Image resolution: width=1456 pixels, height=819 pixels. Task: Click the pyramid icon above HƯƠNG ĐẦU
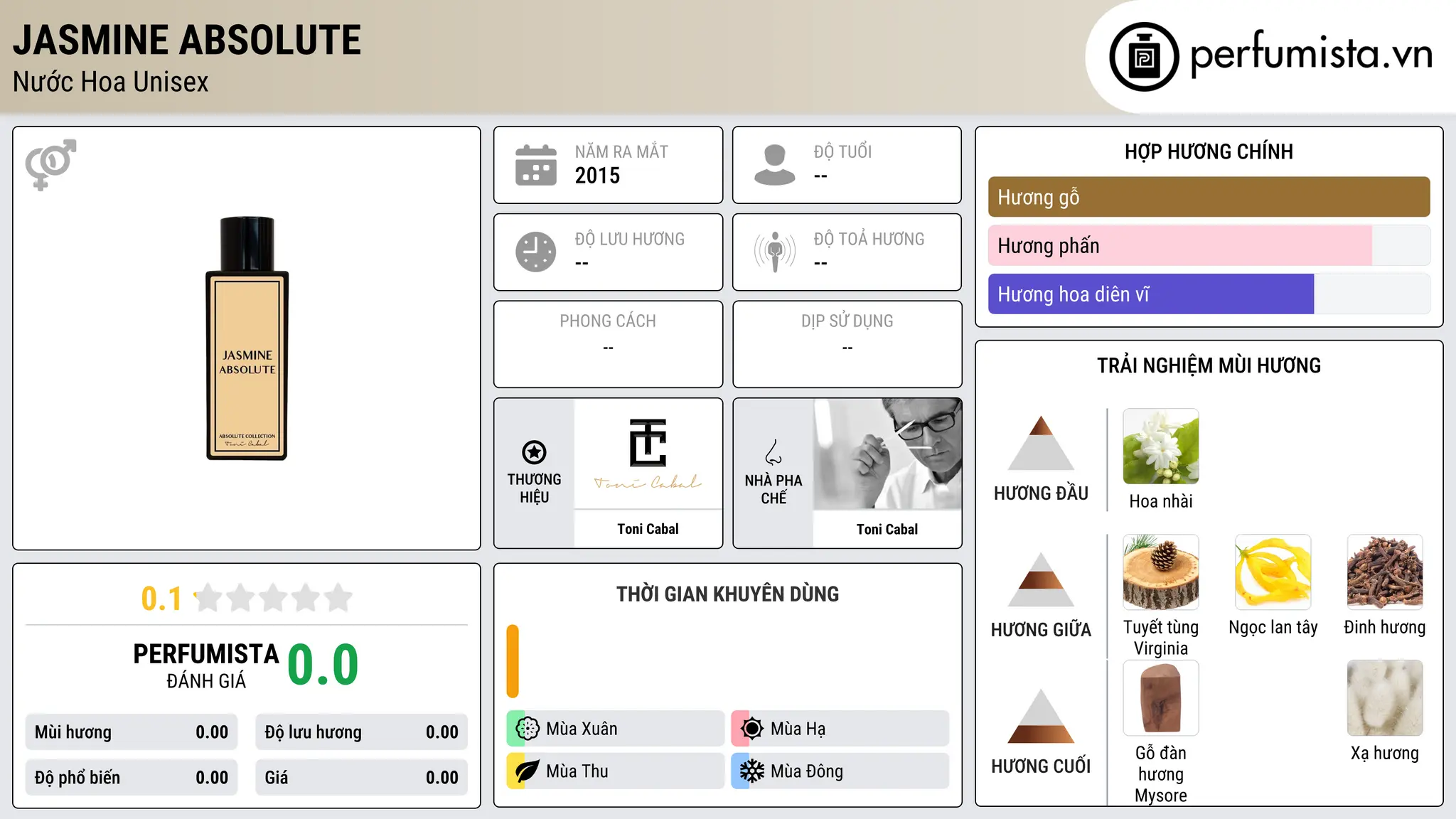pos(1041,443)
